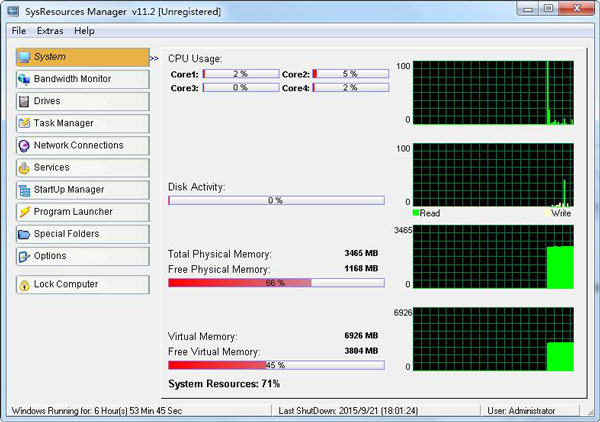600x422 pixels.
Task: Click the Task Manager icon
Action: [24, 123]
